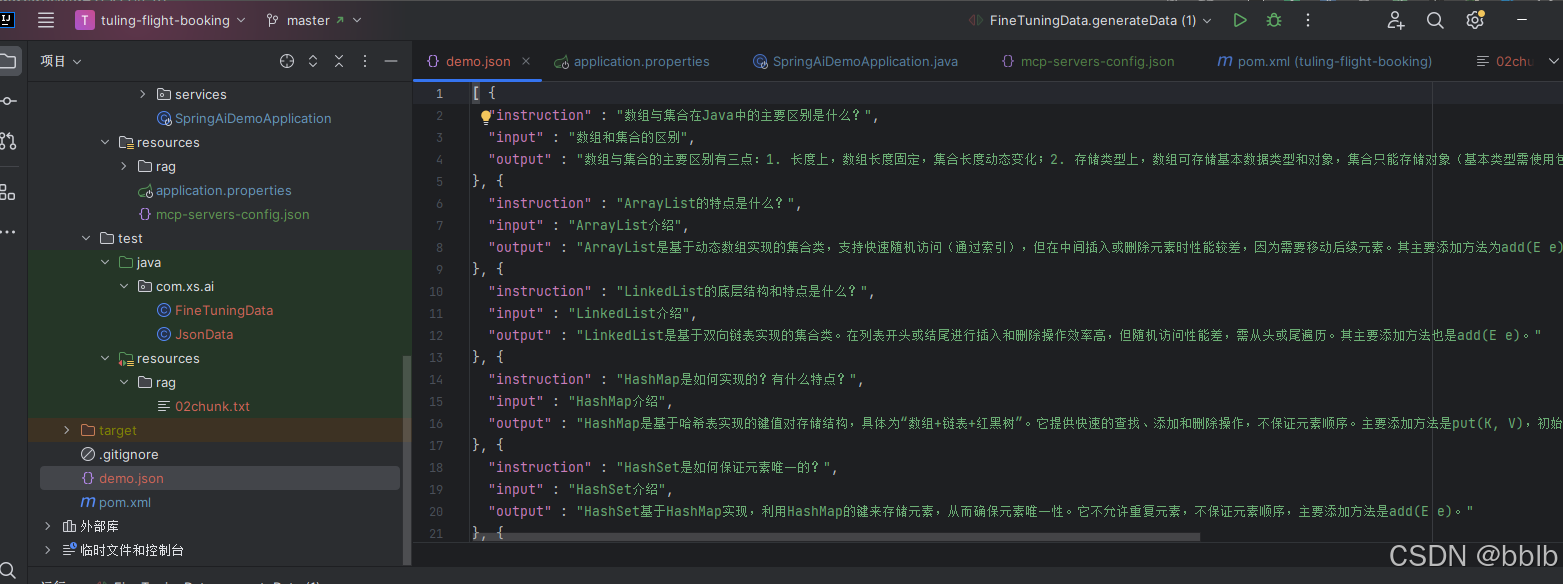Open the more actions menu beside Debug
Viewport: 1563px width, 584px height.
click(x=1308, y=20)
